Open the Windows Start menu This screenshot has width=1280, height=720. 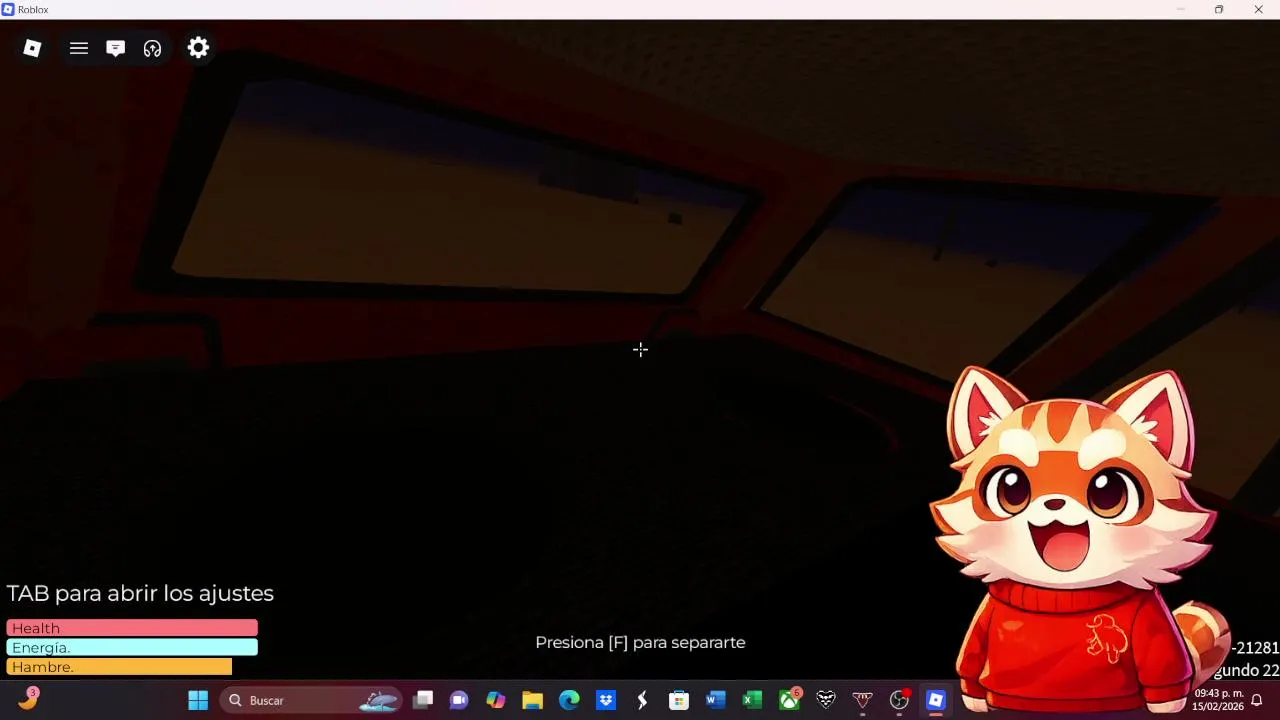pyautogui.click(x=198, y=700)
